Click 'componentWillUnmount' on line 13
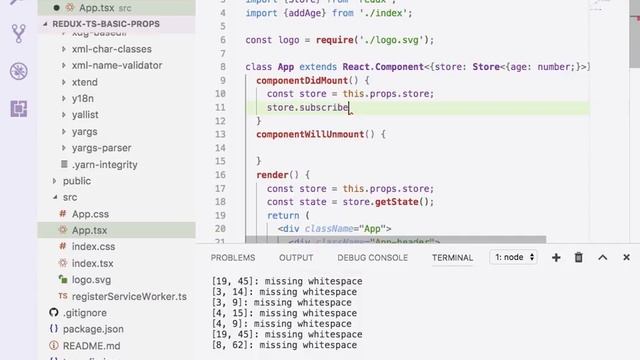Viewport: 640px width, 360px height. (310, 134)
